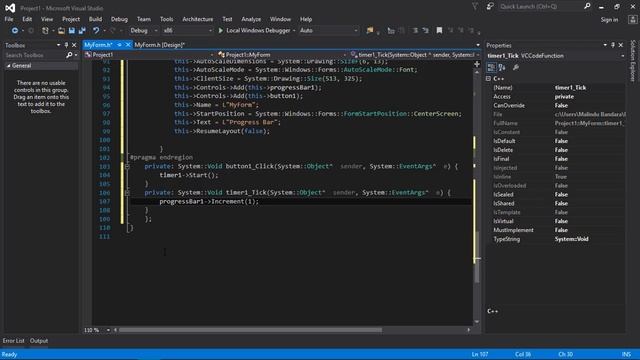Close the Properties panel
Viewport: 640px width, 360px height.
(x=620, y=45)
